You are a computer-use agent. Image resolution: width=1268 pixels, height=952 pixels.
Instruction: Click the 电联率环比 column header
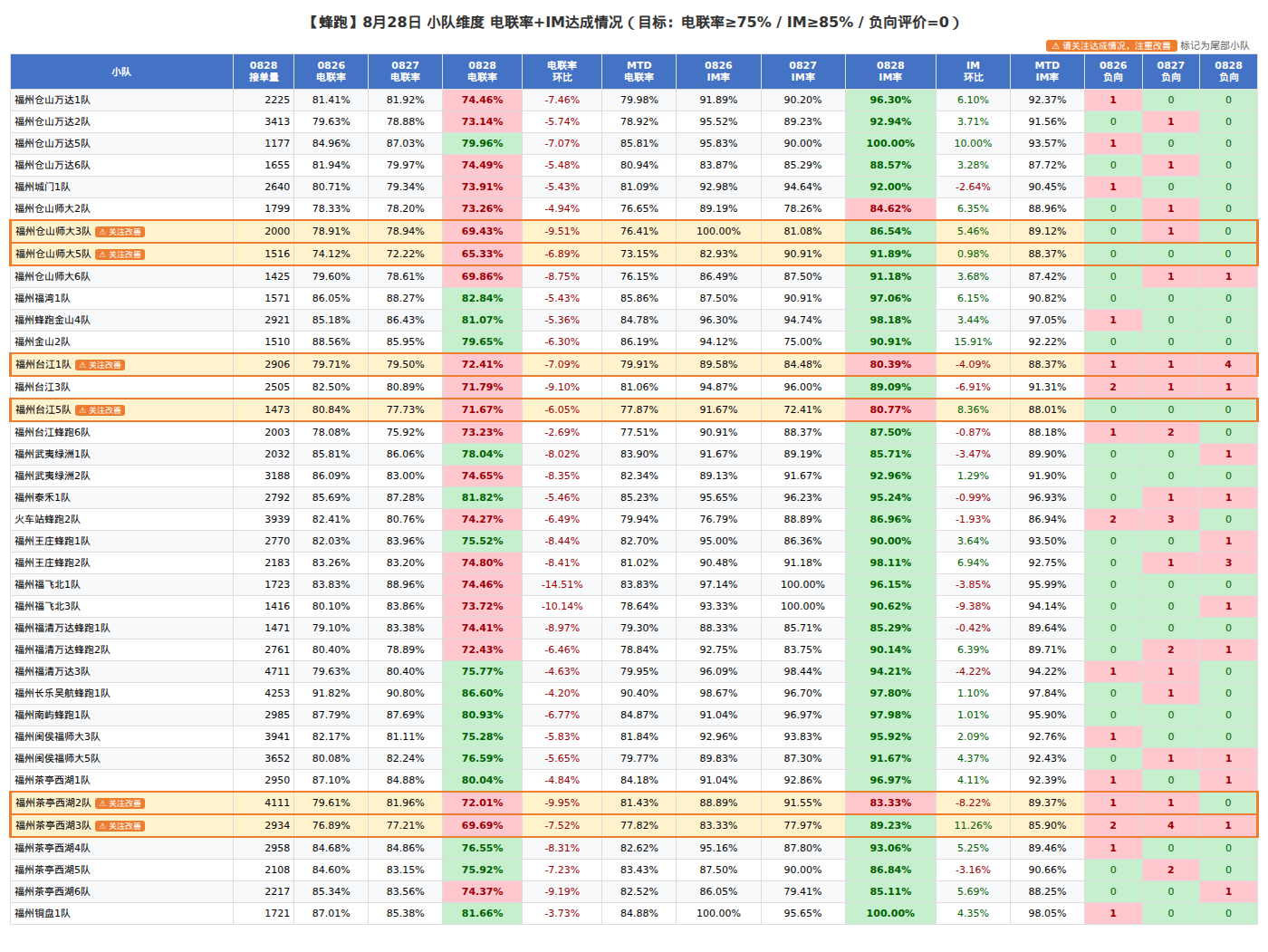coord(562,72)
